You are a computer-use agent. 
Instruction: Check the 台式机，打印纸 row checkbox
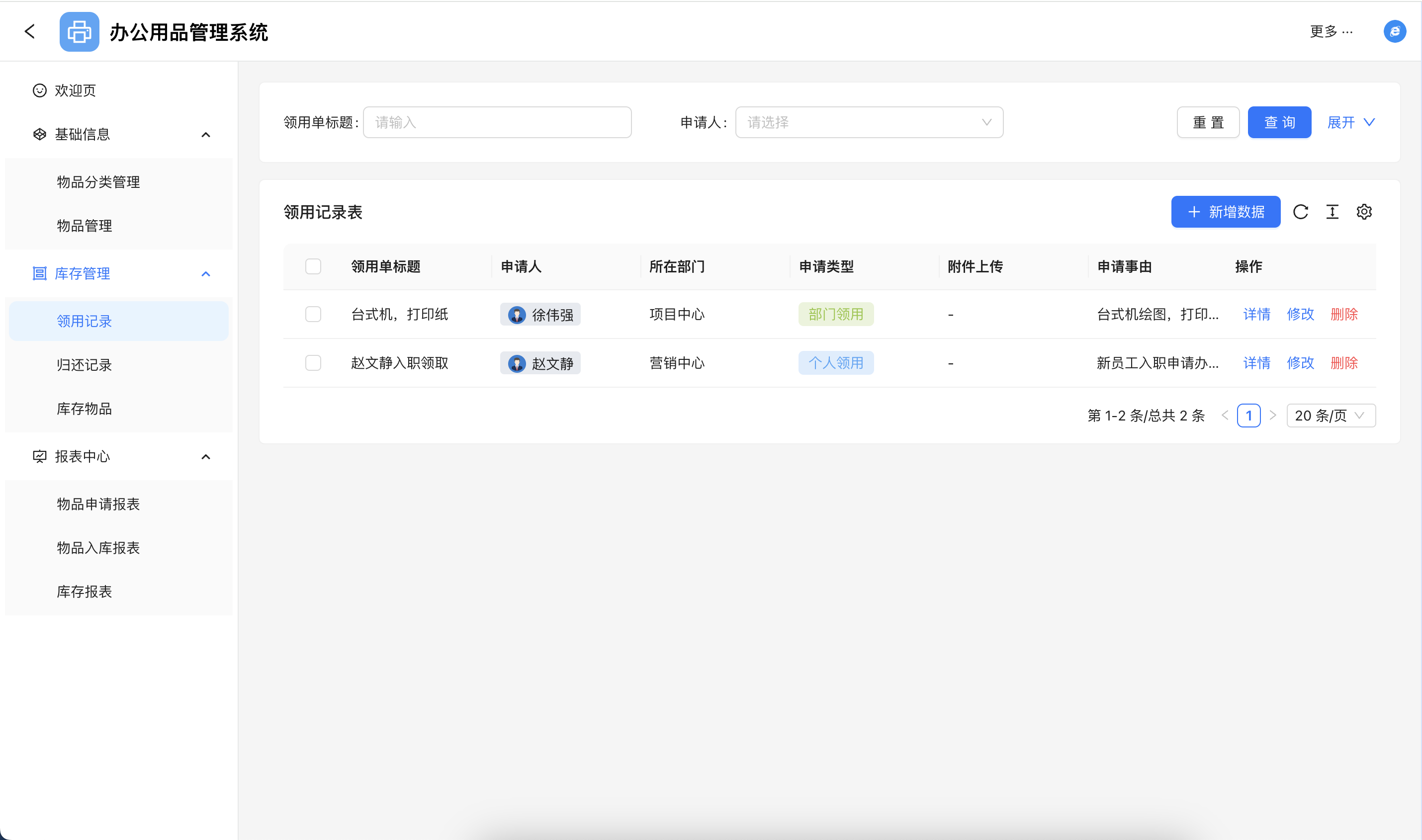point(313,314)
